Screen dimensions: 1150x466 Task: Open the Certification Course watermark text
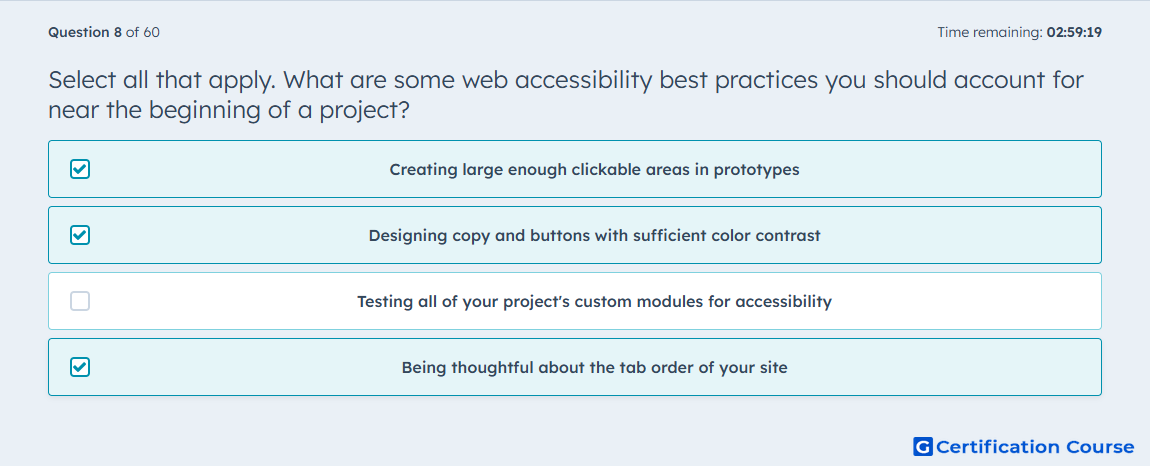pyautogui.click(x=1036, y=446)
